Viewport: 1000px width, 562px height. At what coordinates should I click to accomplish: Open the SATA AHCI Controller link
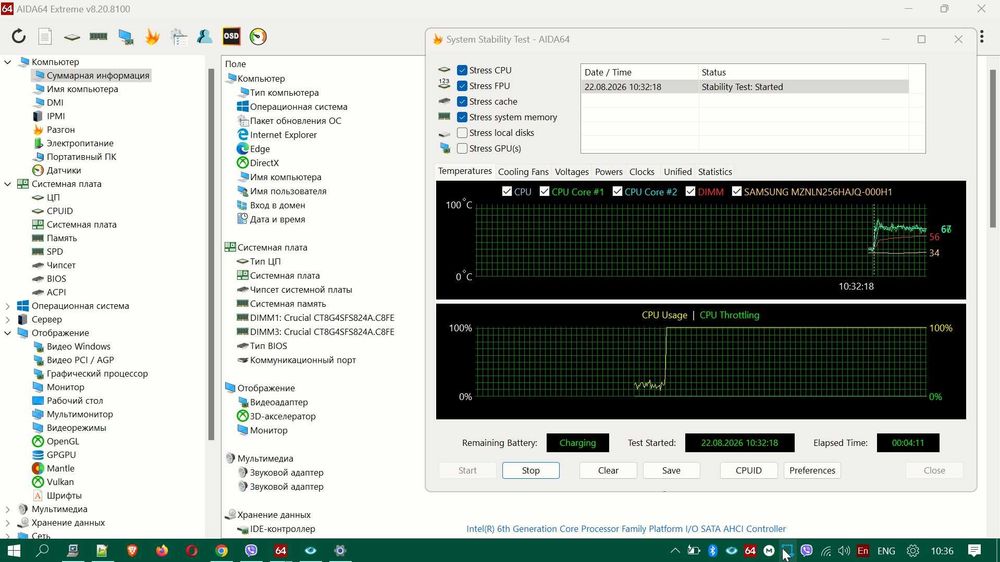point(626,529)
